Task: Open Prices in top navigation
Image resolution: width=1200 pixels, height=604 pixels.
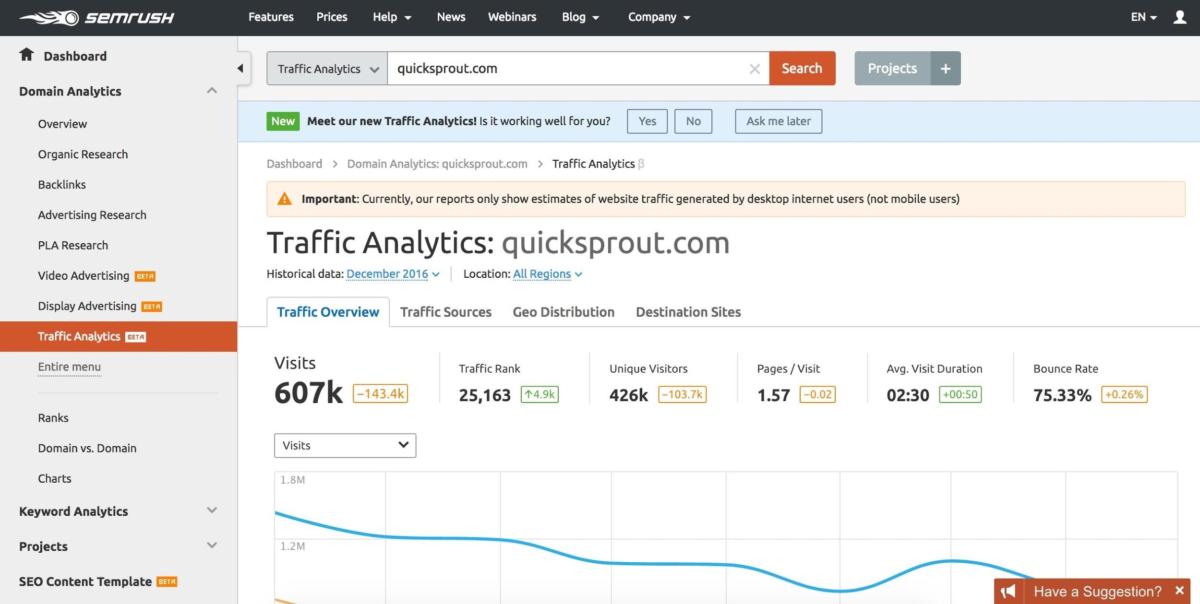Action: (332, 17)
